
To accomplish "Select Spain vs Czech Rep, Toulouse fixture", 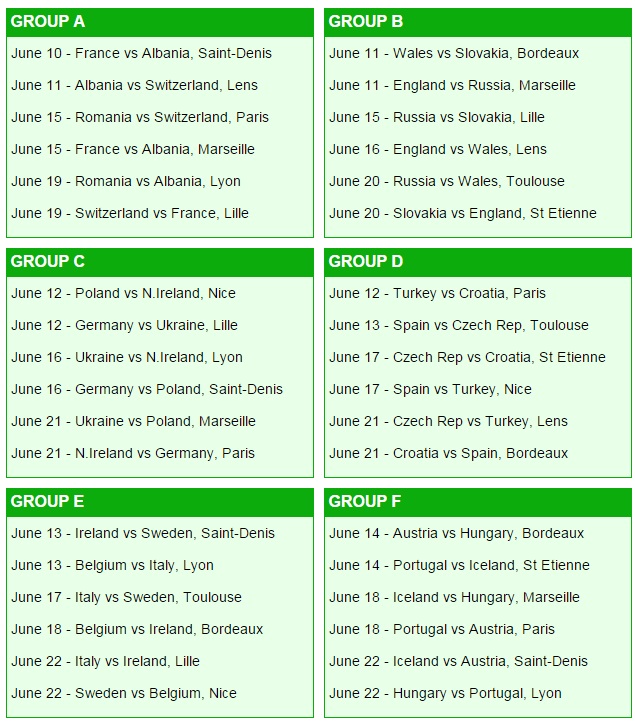I will point(459,326).
